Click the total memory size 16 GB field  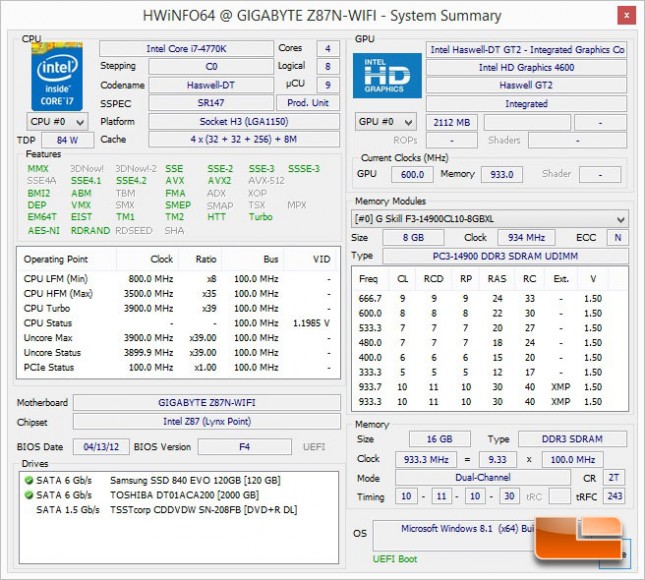click(x=439, y=439)
